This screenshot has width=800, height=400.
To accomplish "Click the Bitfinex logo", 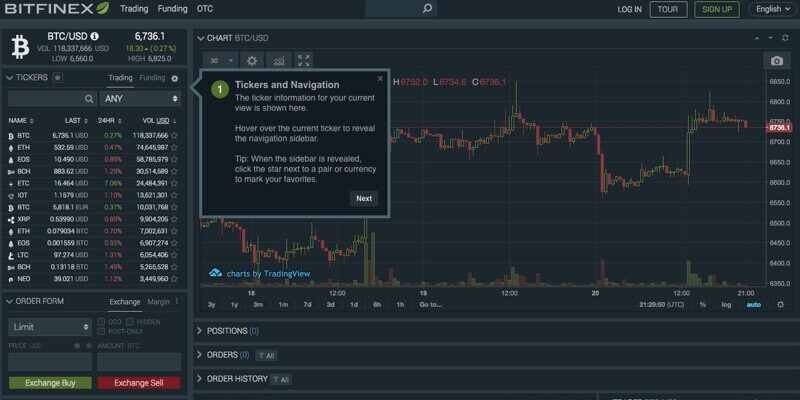I will click(57, 9).
